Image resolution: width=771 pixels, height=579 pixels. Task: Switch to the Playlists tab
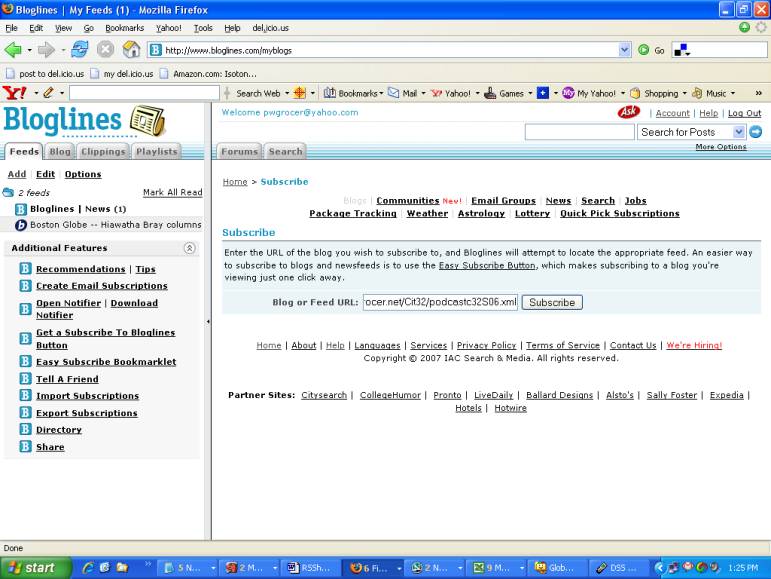coord(157,151)
